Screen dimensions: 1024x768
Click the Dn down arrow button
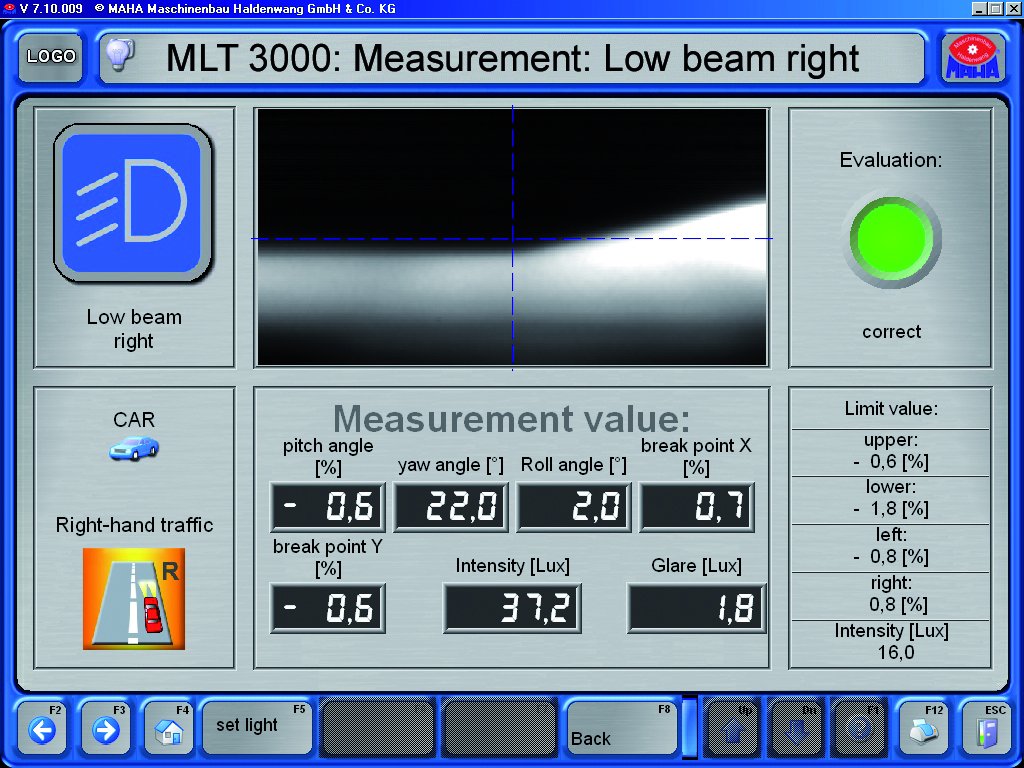click(x=795, y=727)
